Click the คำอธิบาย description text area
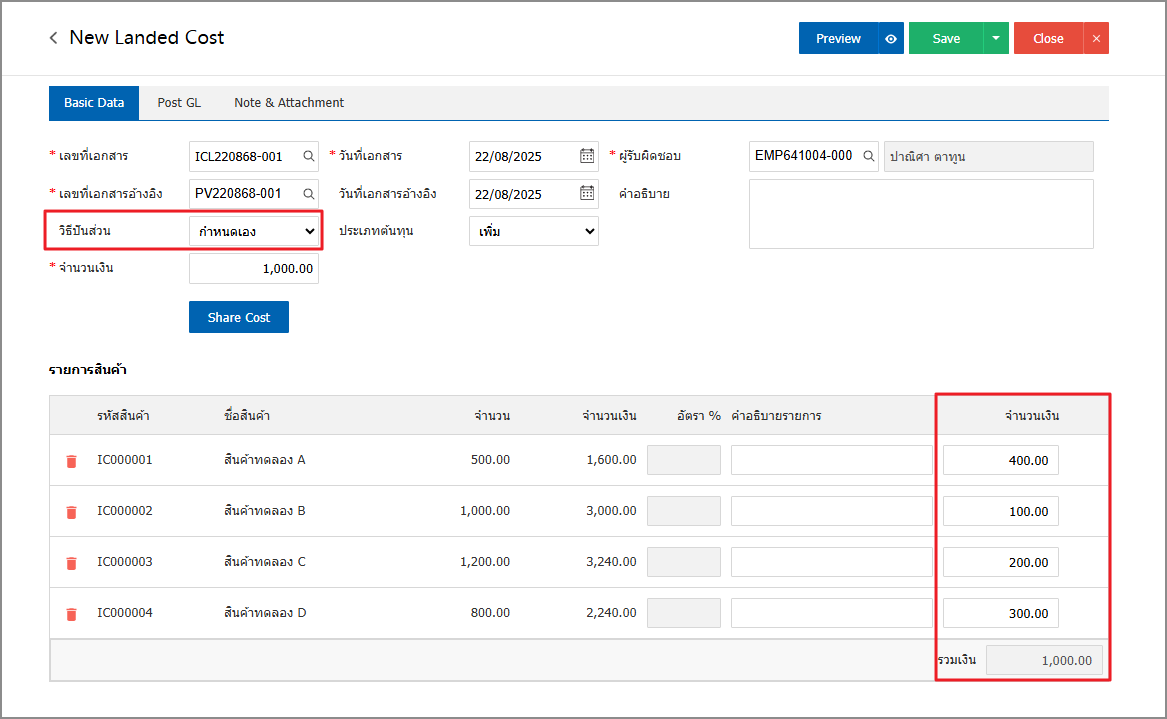1167x719 pixels. pos(920,214)
